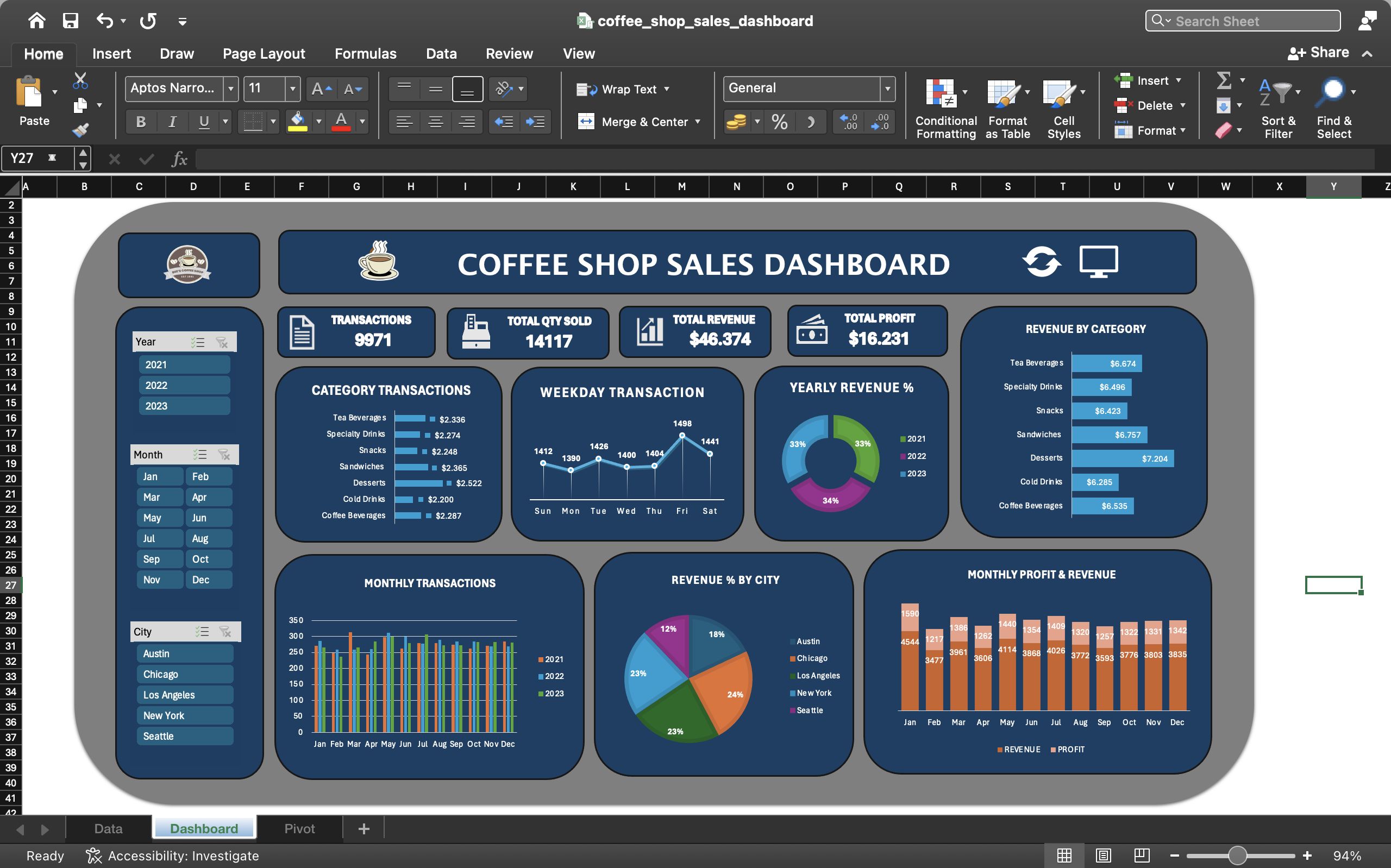Screen dimensions: 1391x868
Task: Toggle underline formatting
Action: click(204, 122)
